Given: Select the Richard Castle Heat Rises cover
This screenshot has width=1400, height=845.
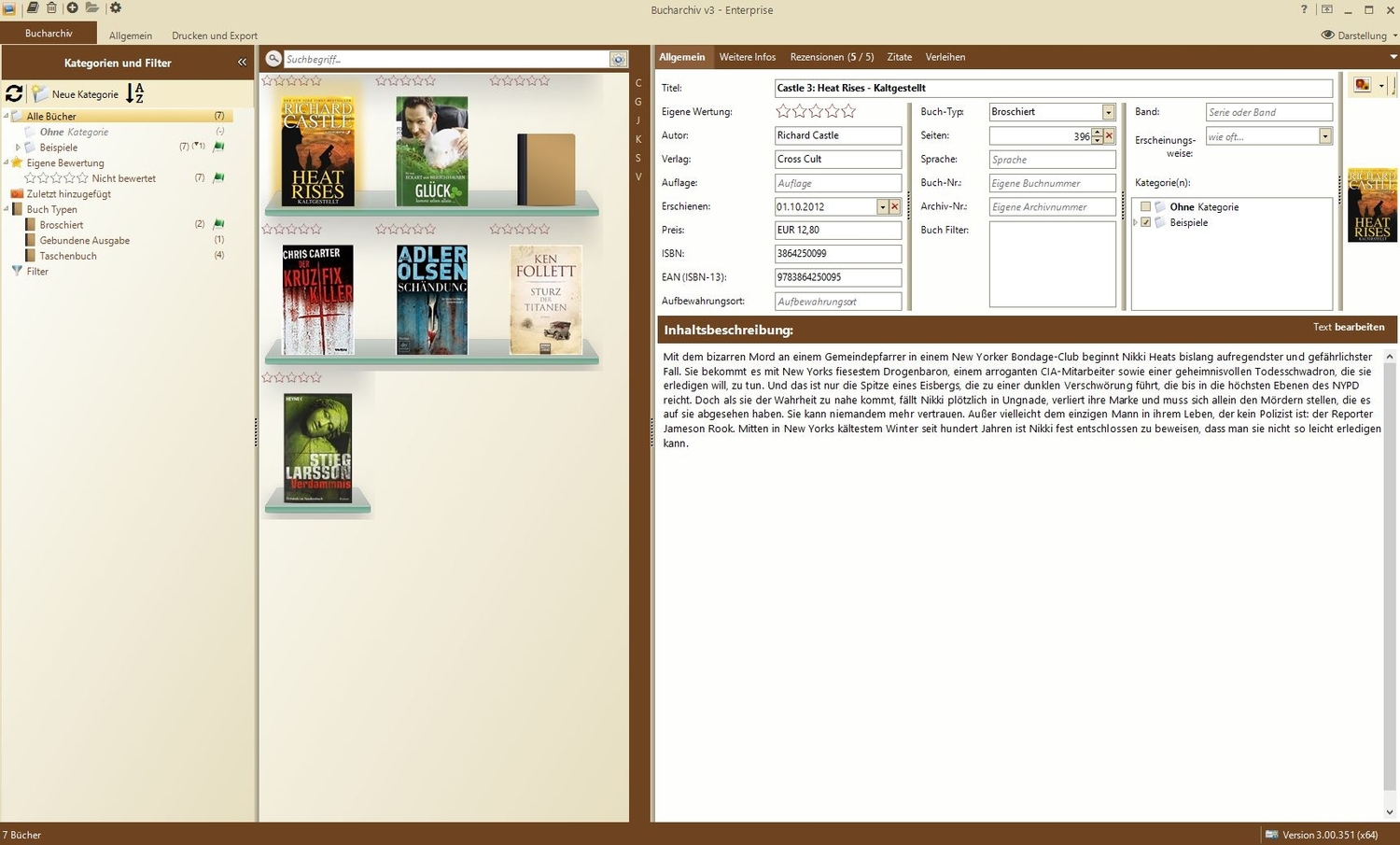Looking at the screenshot, I should coord(318,150).
